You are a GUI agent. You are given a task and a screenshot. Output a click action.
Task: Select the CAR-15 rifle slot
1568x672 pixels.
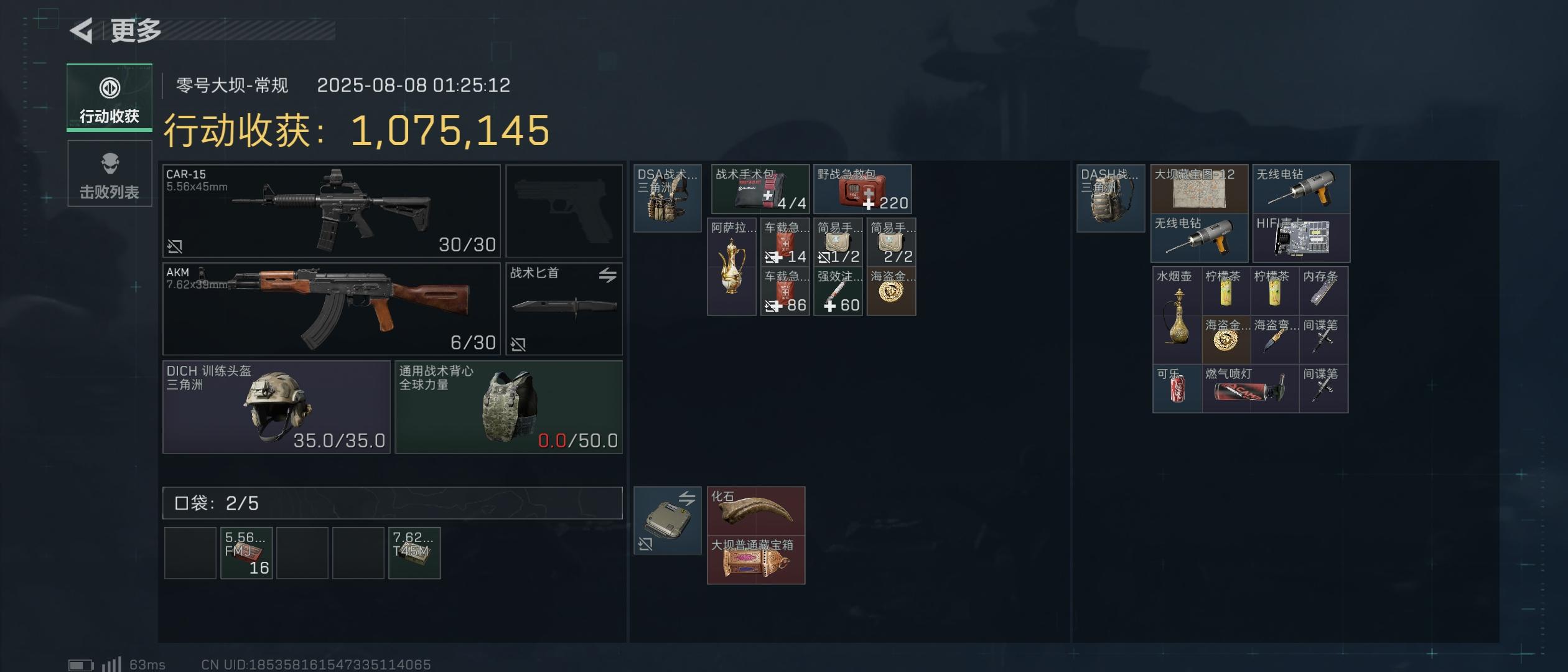coord(331,211)
